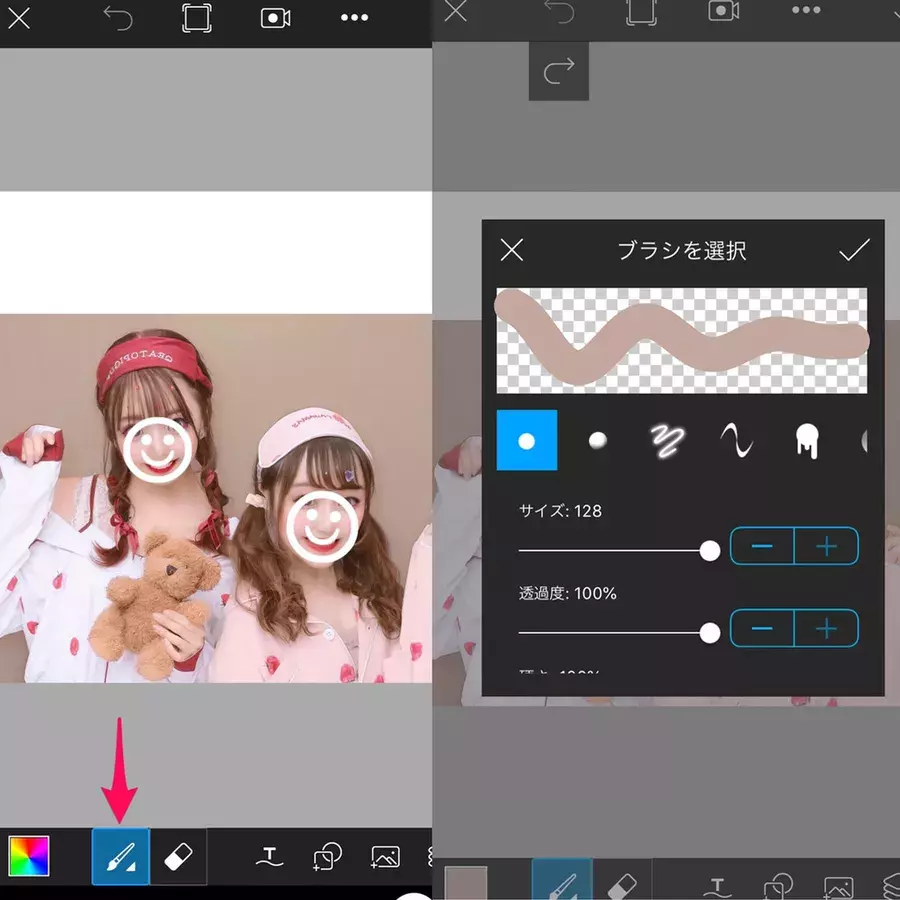Screen dimensions: 900x900
Task: Decrease サイズ with the minus button
Action: [x=762, y=547]
